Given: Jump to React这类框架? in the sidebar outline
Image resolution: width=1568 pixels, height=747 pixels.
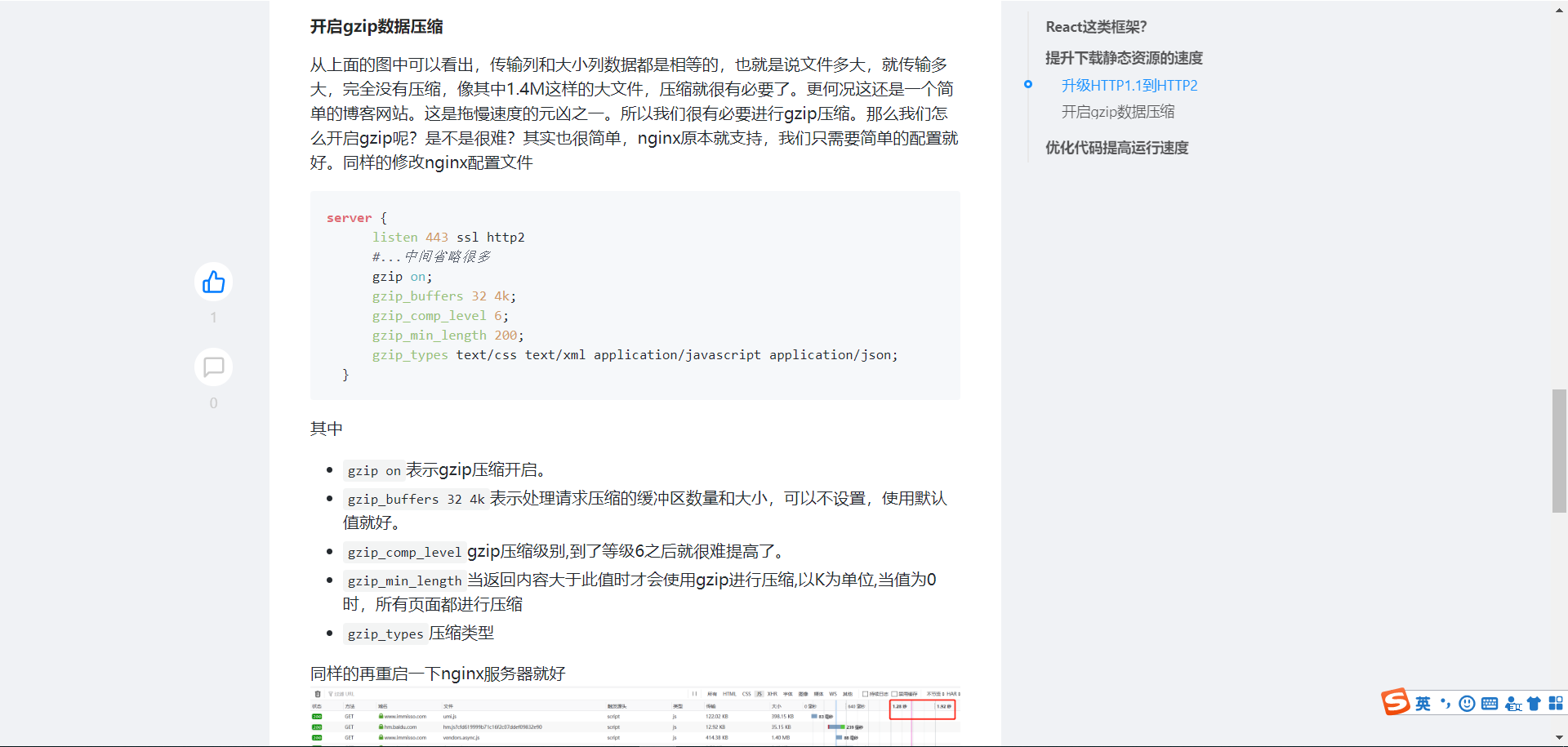Looking at the screenshot, I should pyautogui.click(x=1096, y=27).
